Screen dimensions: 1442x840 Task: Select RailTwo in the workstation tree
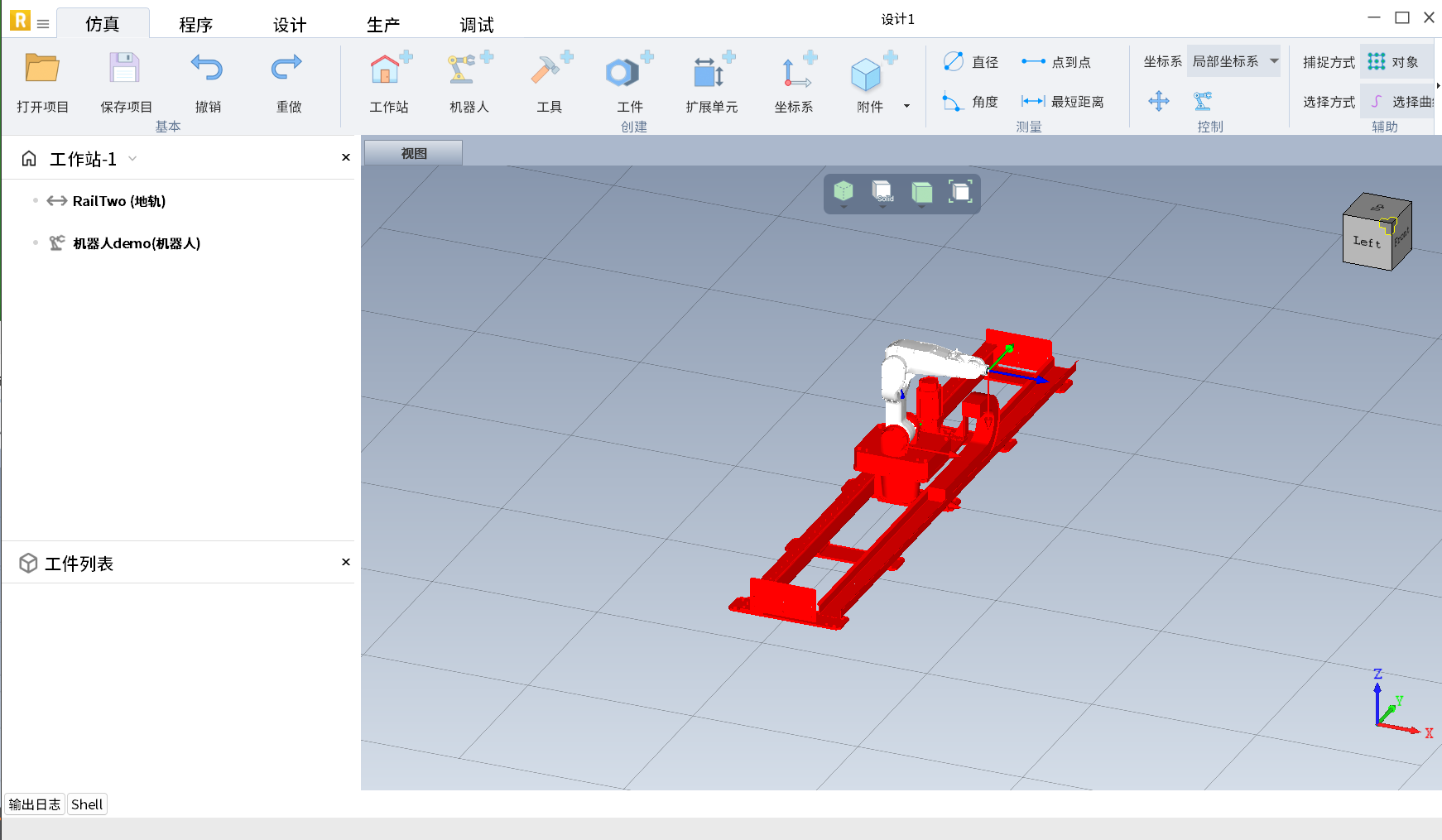(118, 201)
